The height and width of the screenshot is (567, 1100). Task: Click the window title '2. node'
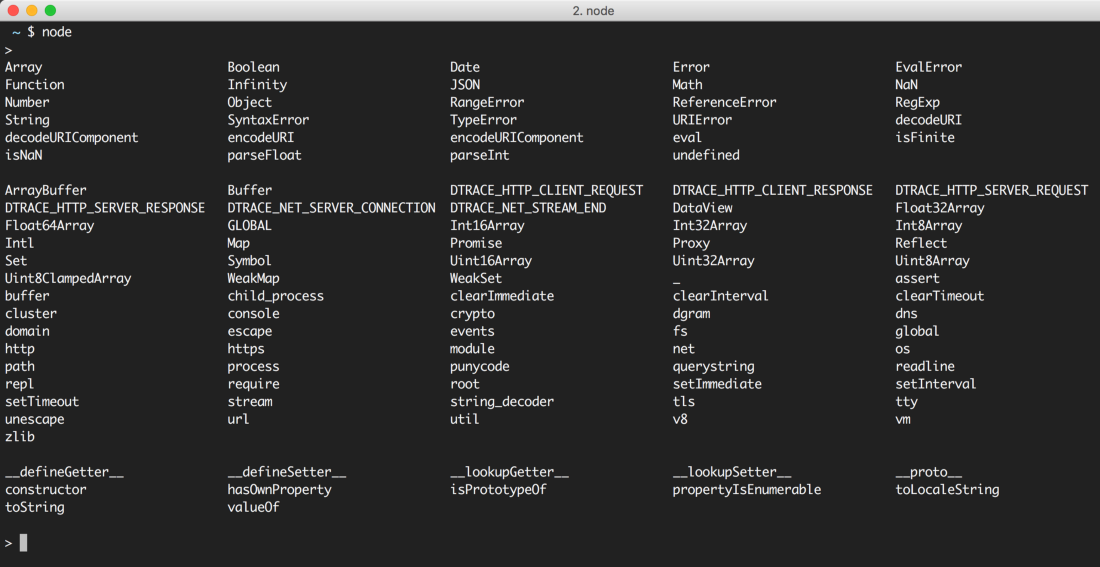point(549,11)
